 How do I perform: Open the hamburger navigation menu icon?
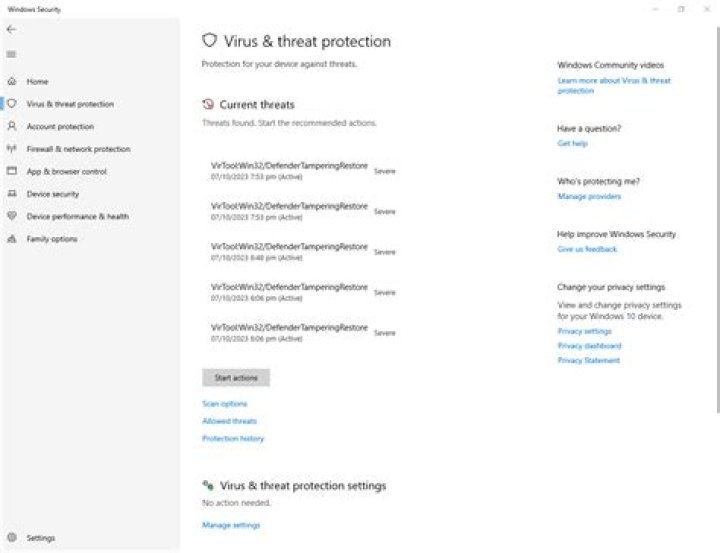[x=11, y=54]
